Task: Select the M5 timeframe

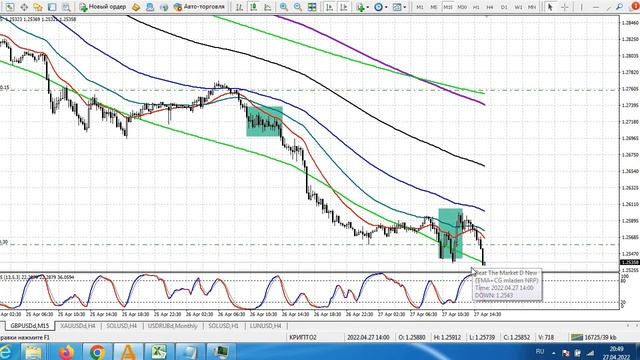Action: click(x=433, y=7)
